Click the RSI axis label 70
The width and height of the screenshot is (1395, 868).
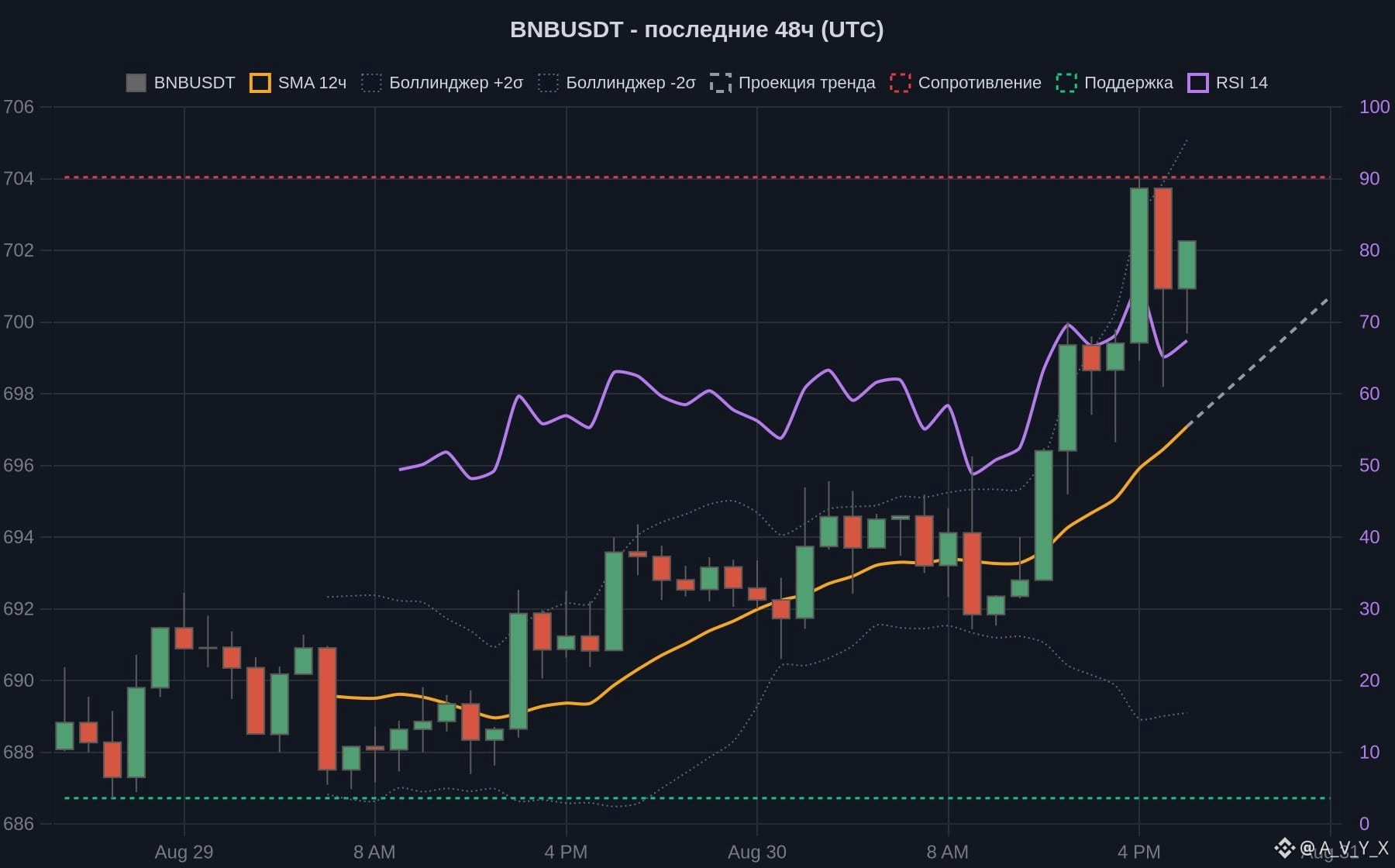click(x=1369, y=322)
